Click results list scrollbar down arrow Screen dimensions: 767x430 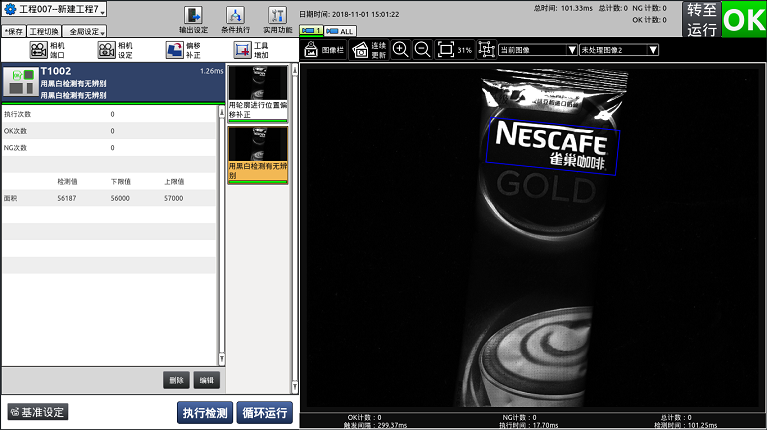point(221,359)
